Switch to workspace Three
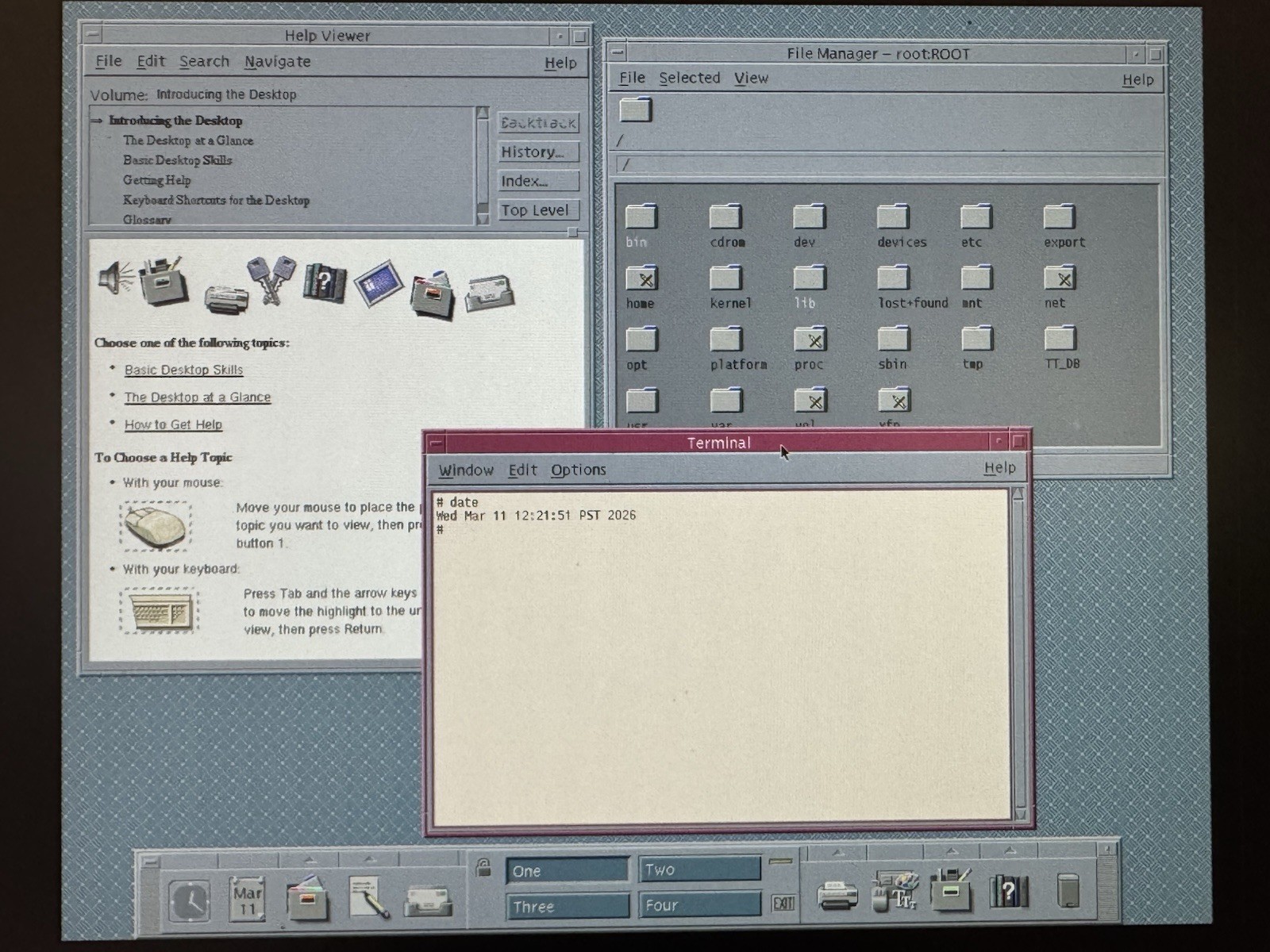The width and height of the screenshot is (1270, 952). click(568, 906)
